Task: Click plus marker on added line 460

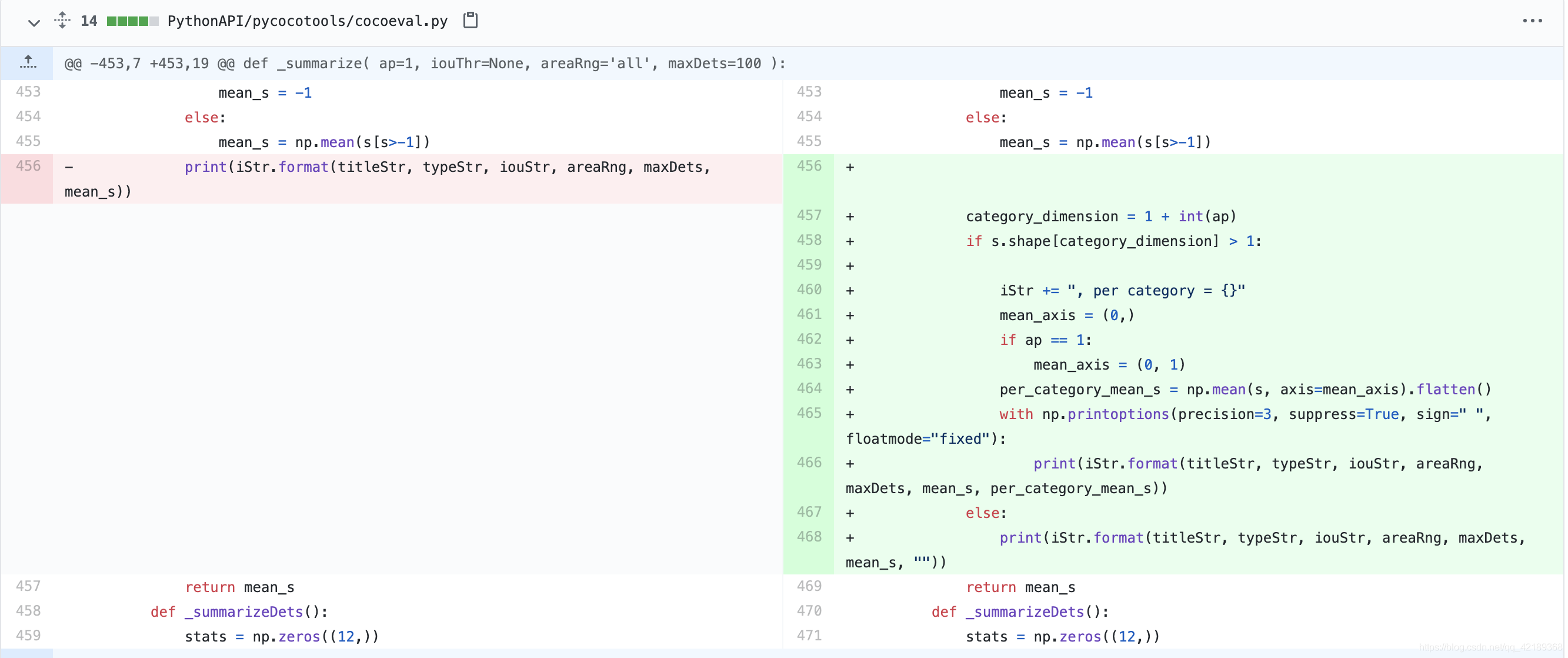Action: point(850,291)
